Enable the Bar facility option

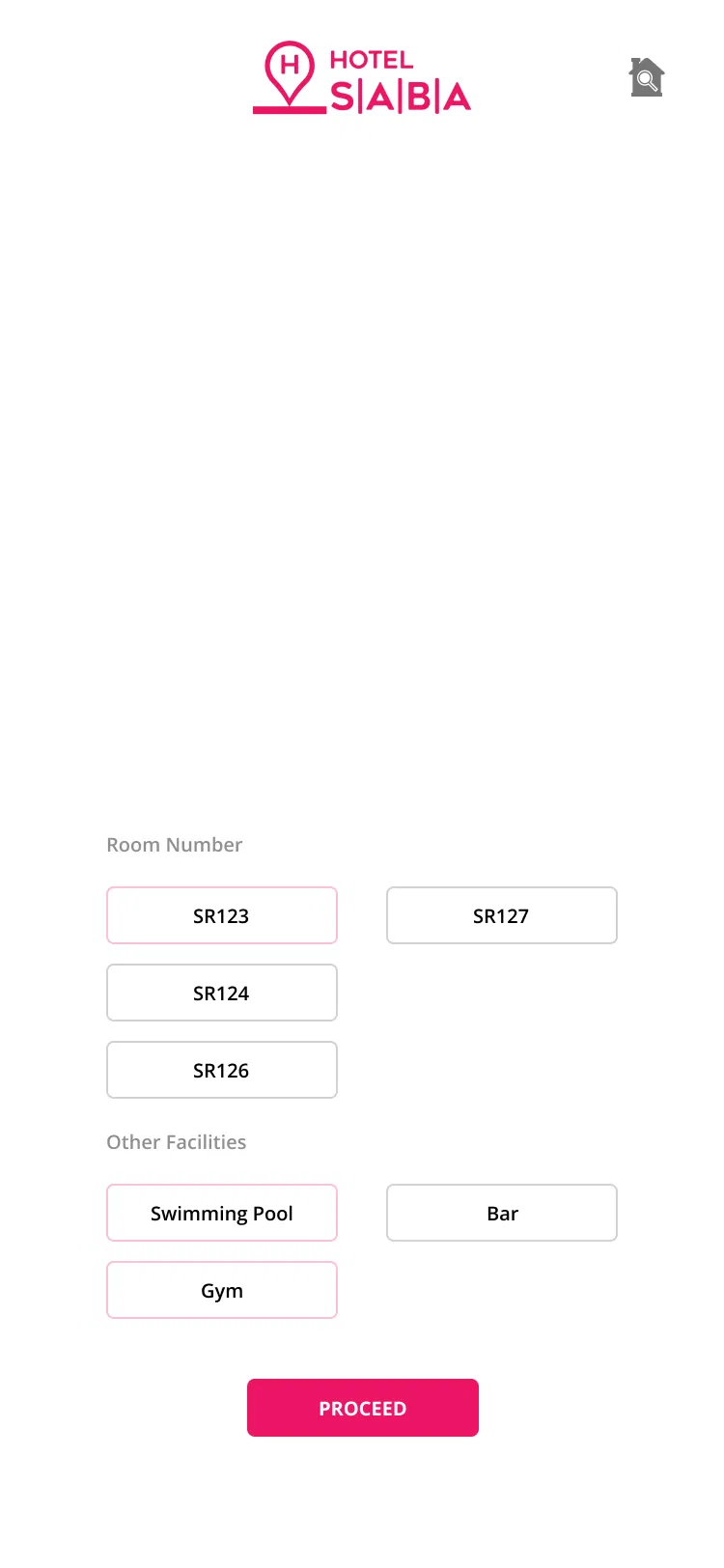501,1213
